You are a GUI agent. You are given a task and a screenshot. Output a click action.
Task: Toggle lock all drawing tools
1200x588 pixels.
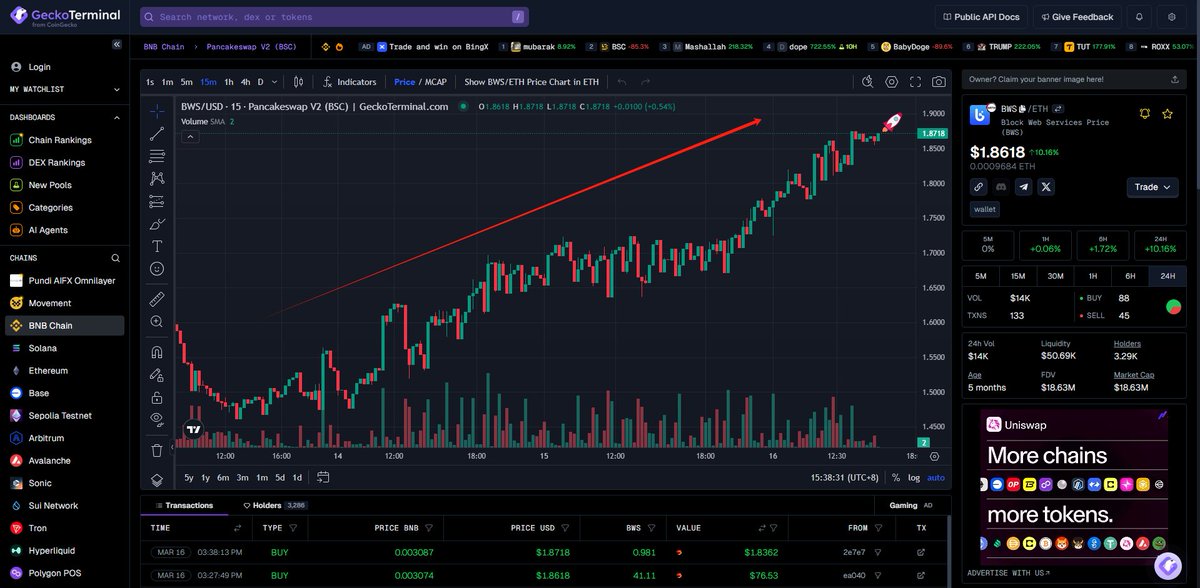point(157,397)
